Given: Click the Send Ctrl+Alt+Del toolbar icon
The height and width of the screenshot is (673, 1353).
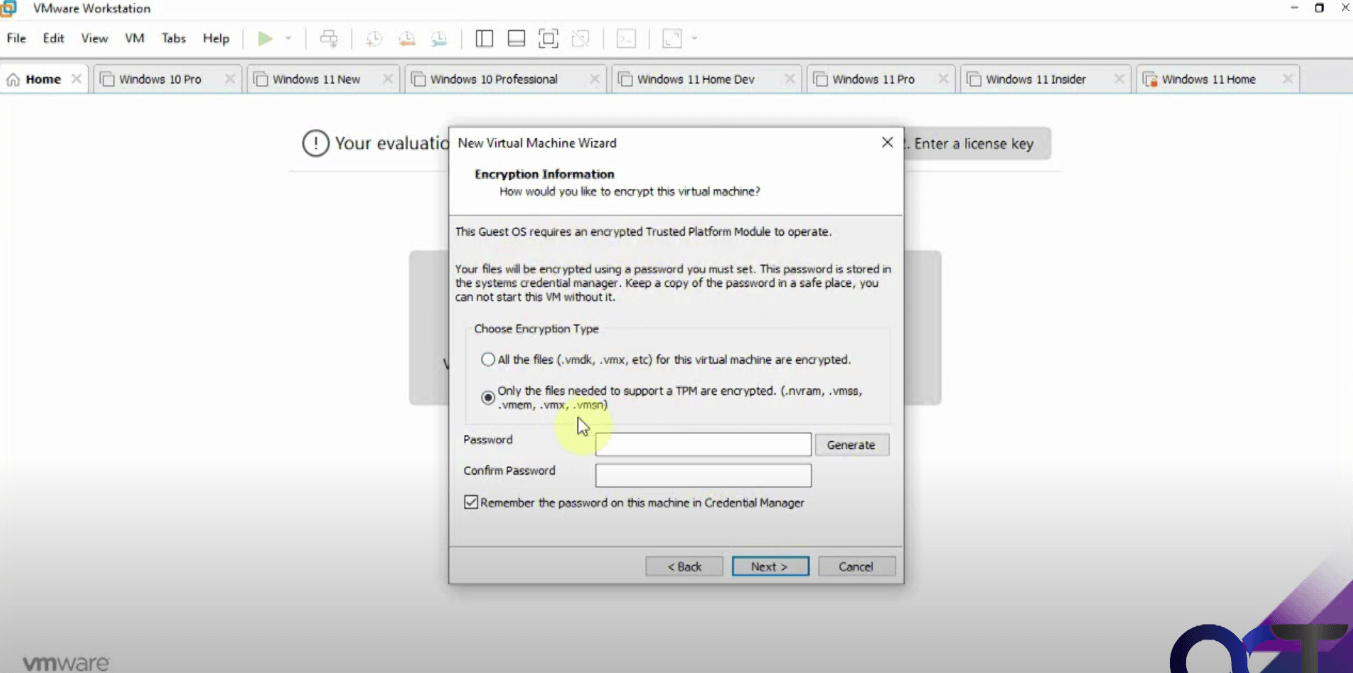Looking at the screenshot, I should click(x=329, y=38).
